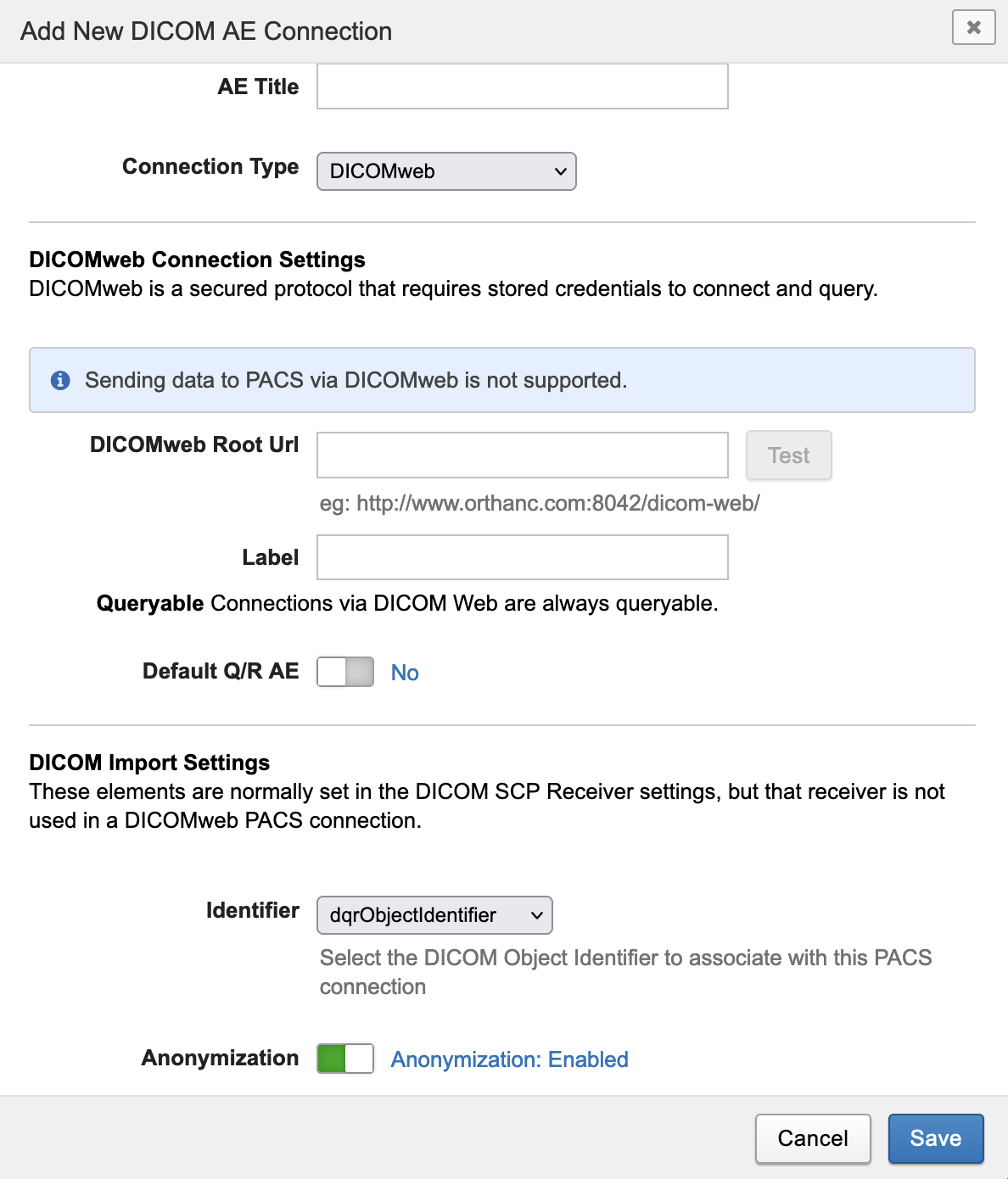Click the Test button
Screen dimensions: 1008x1179
click(x=788, y=455)
